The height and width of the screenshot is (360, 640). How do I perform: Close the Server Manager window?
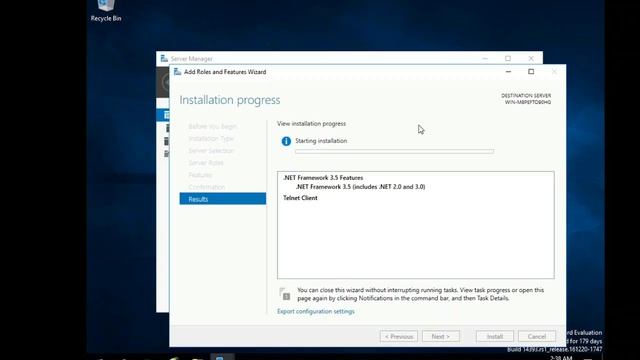[531, 58]
